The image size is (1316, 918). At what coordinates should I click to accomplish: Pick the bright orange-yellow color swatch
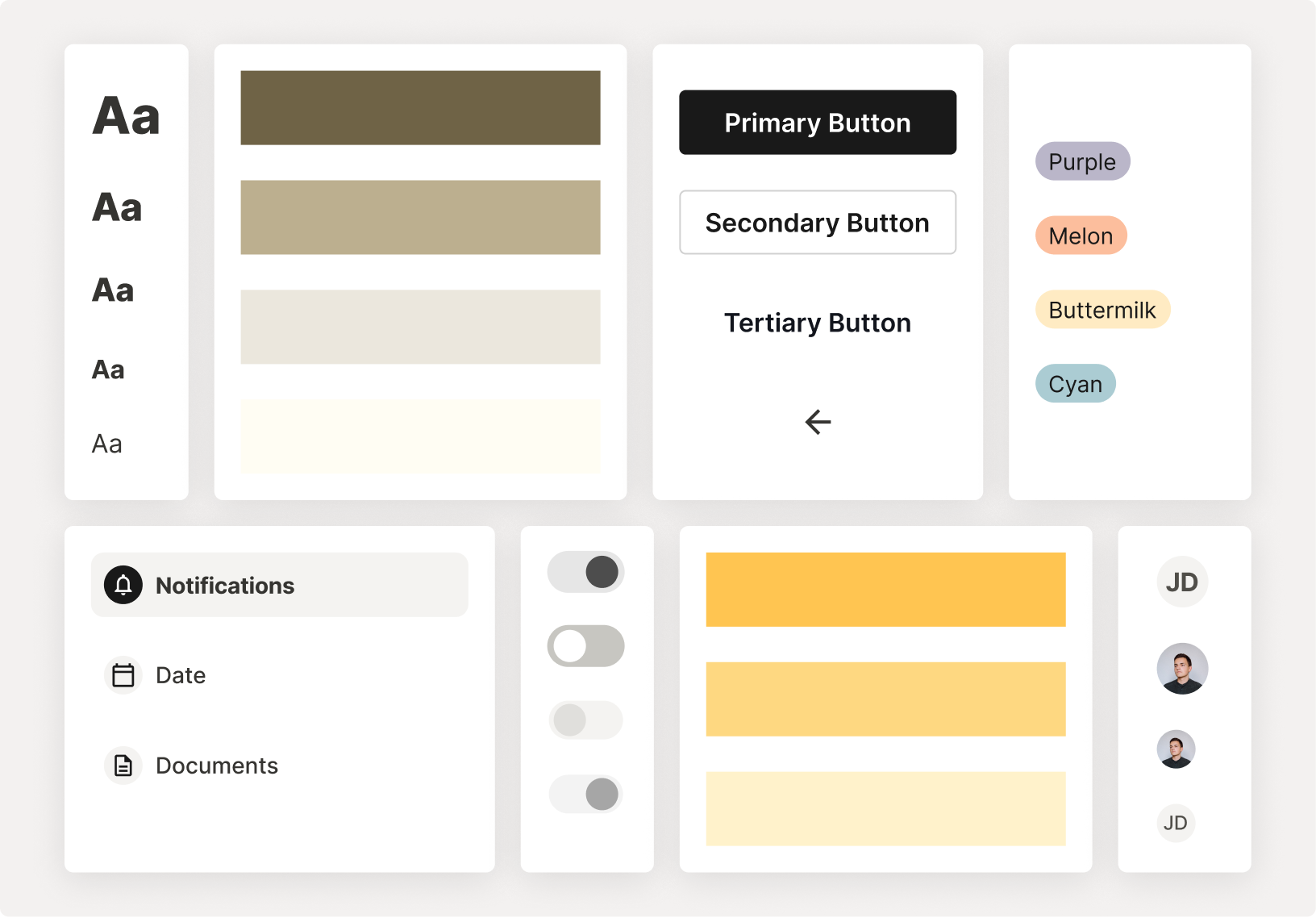pos(885,590)
